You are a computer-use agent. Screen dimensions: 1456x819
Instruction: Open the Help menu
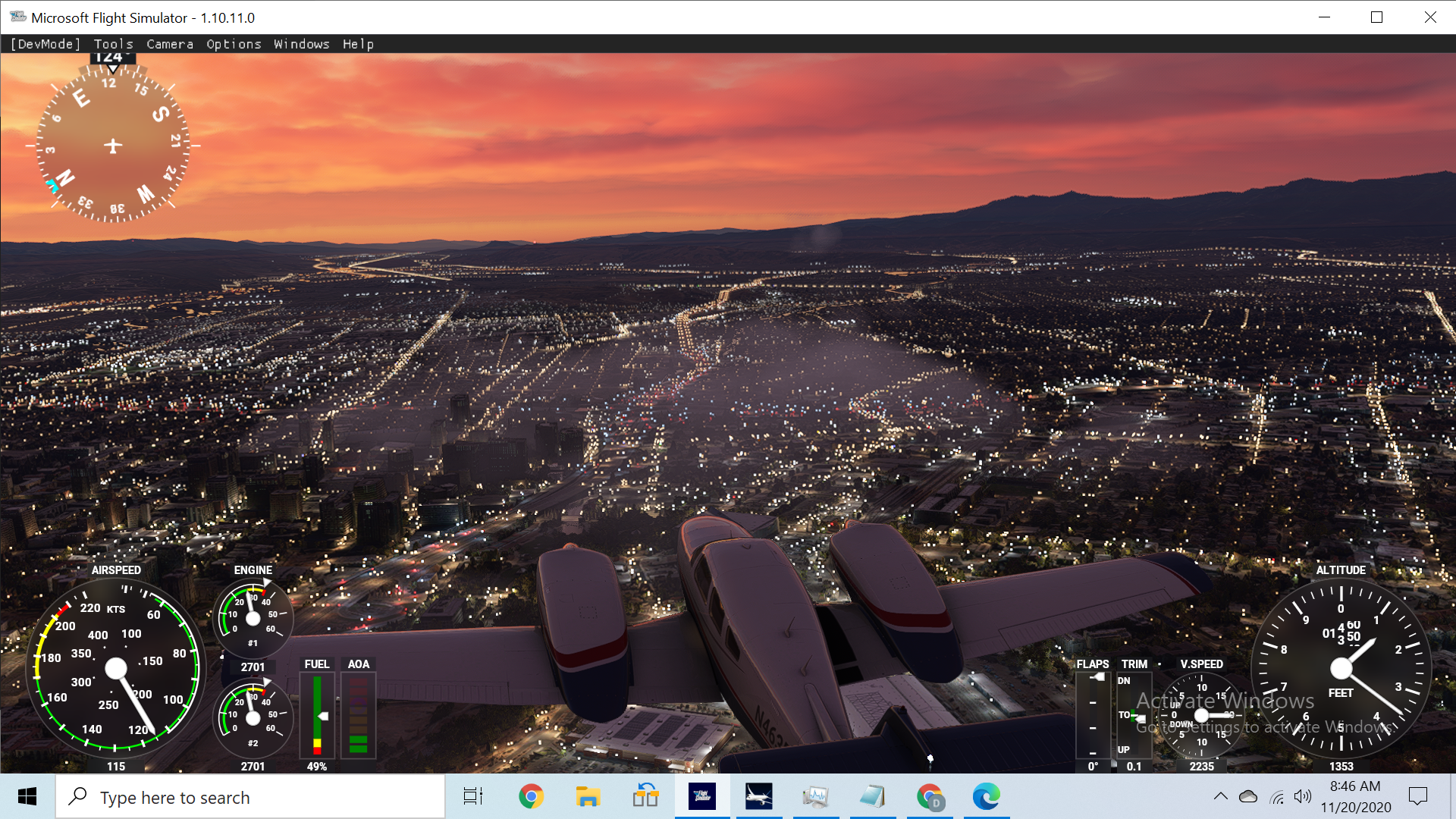tap(358, 44)
